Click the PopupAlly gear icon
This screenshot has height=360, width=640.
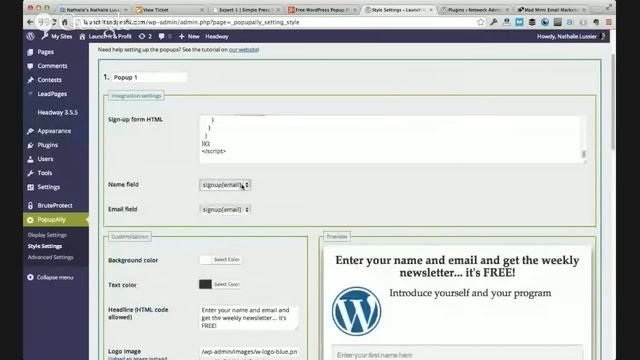coord(30,220)
